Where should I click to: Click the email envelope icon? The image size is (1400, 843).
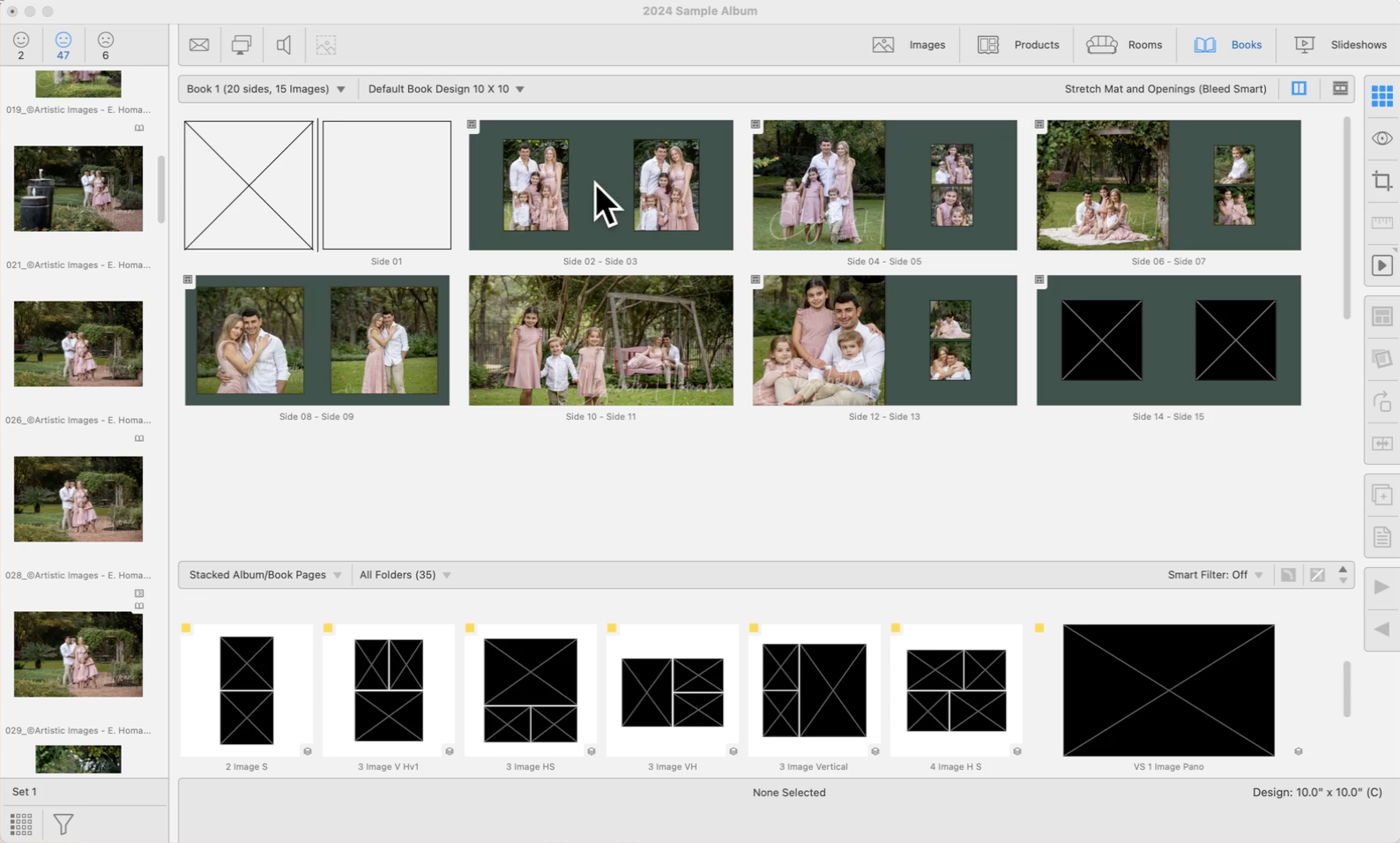coord(199,45)
